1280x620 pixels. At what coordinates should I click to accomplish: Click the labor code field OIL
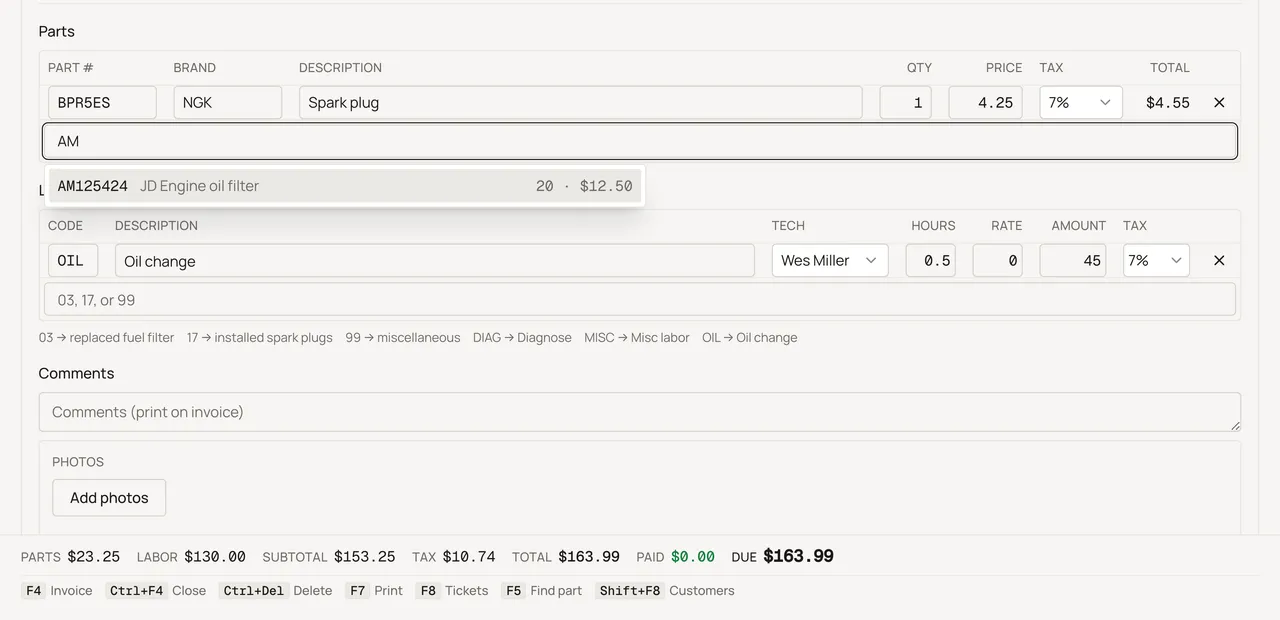[73, 260]
